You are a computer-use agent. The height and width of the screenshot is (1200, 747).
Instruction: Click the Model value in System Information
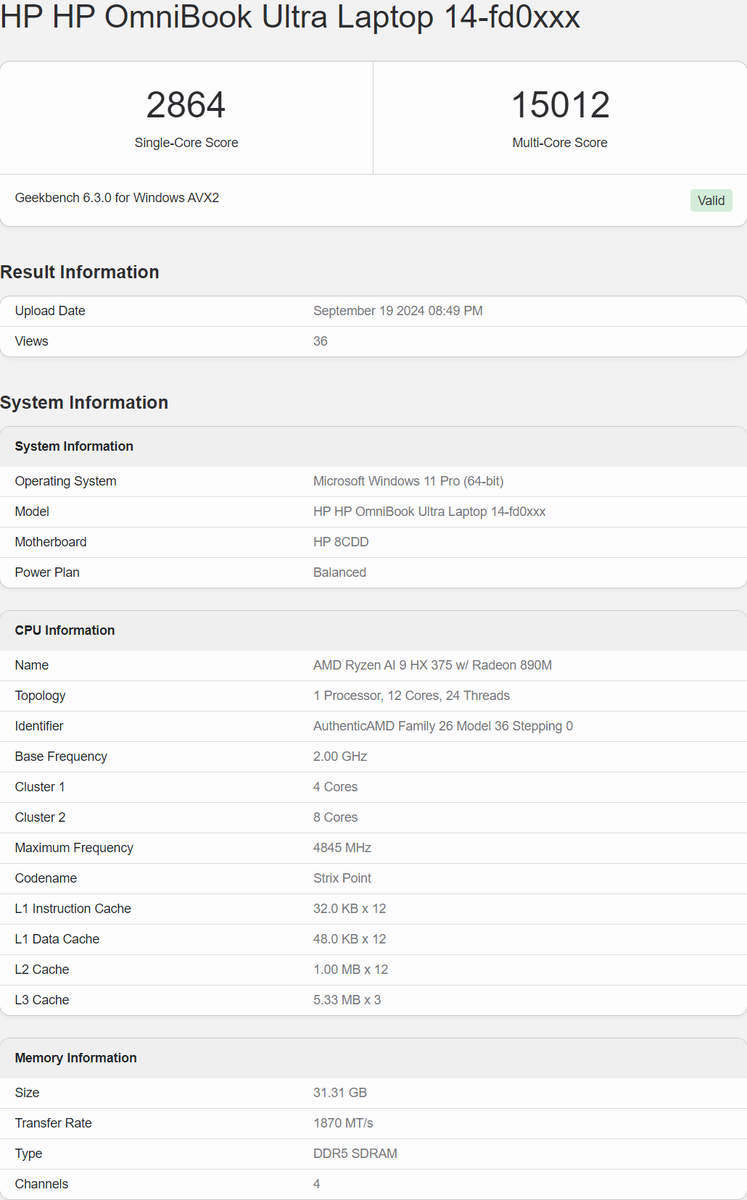[x=429, y=511]
